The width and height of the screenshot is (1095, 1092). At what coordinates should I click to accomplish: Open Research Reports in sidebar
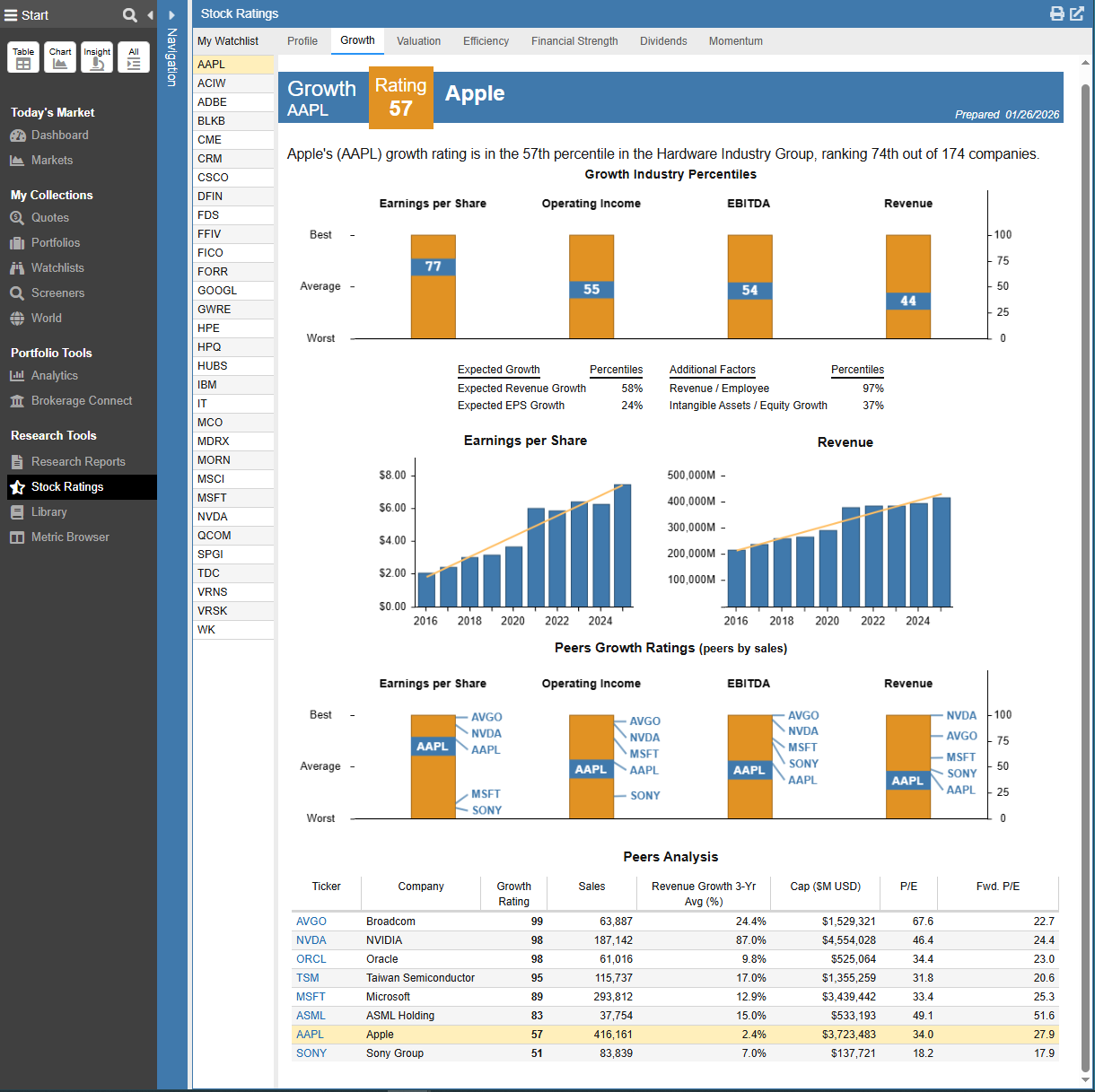coord(78,462)
